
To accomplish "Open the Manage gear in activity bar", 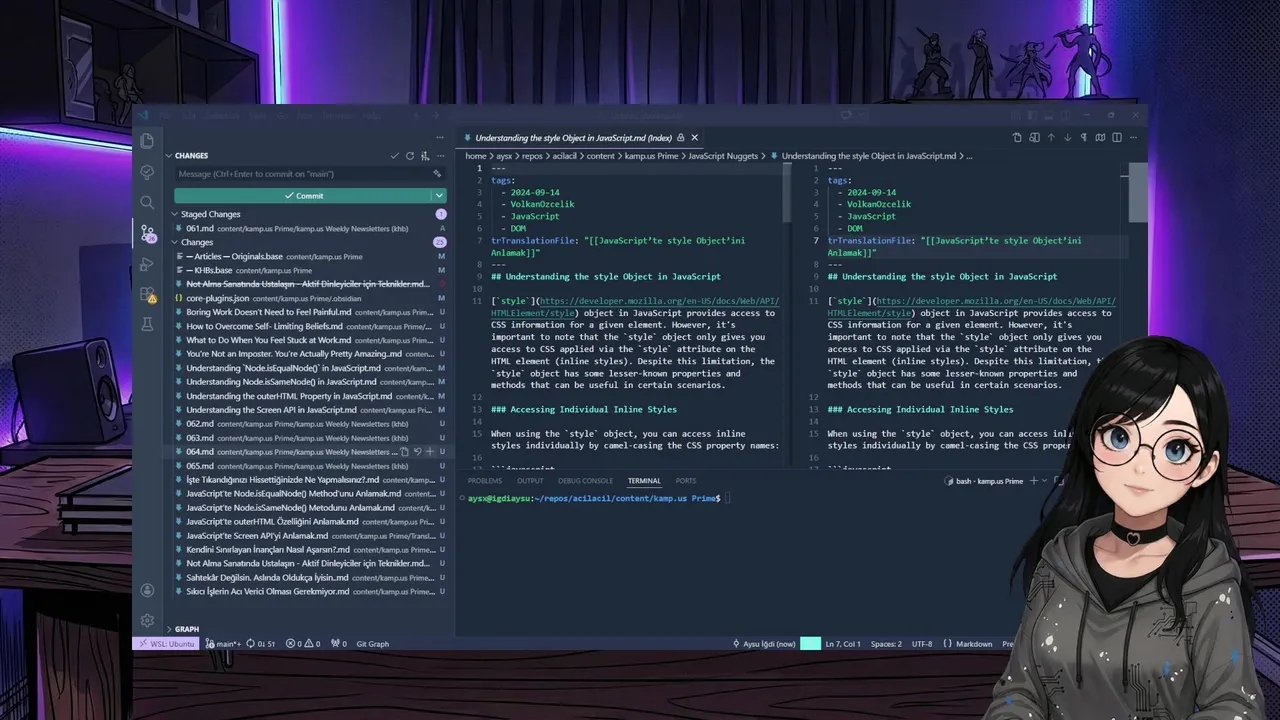I will (x=147, y=620).
